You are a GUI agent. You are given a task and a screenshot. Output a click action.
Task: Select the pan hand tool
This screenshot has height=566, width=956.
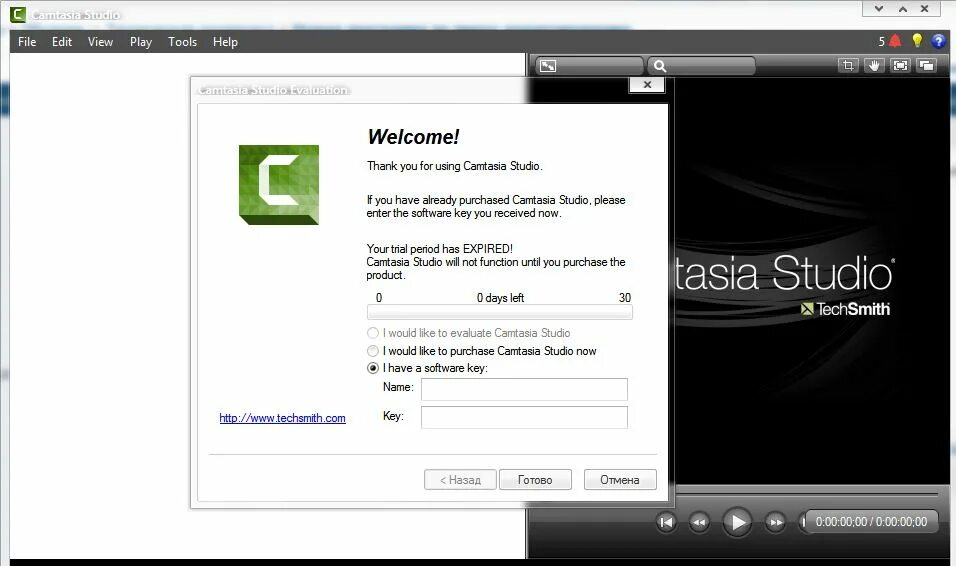(x=874, y=65)
